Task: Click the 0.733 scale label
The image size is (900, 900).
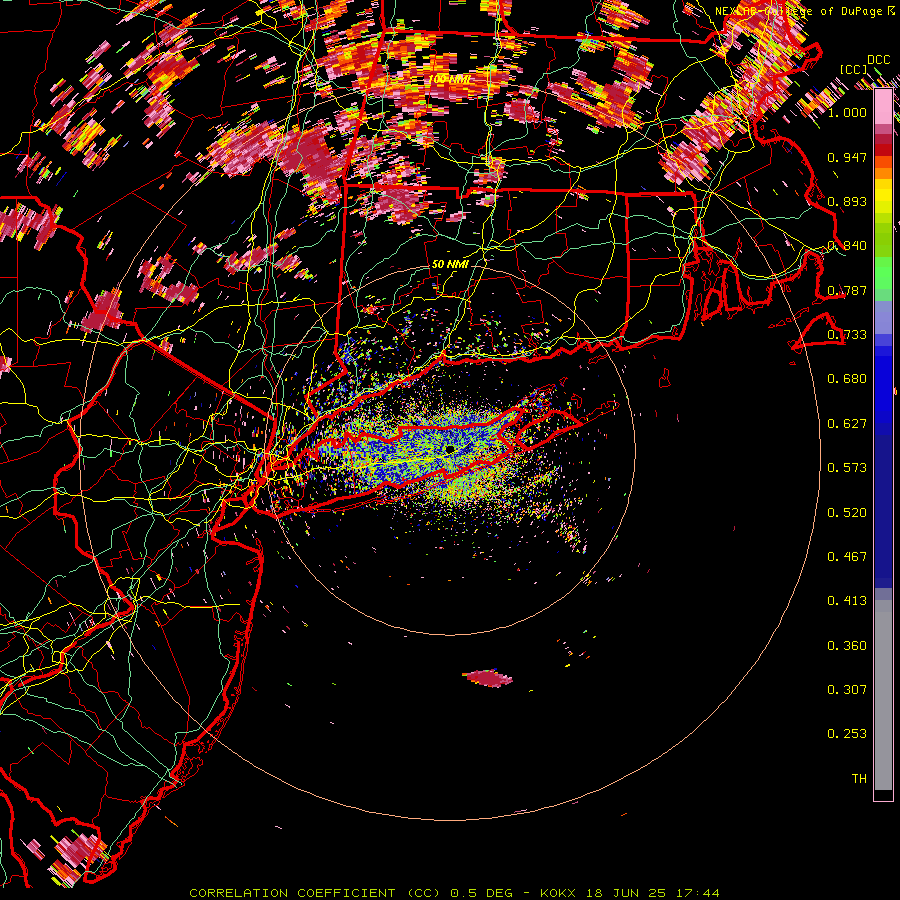Action: [x=847, y=335]
